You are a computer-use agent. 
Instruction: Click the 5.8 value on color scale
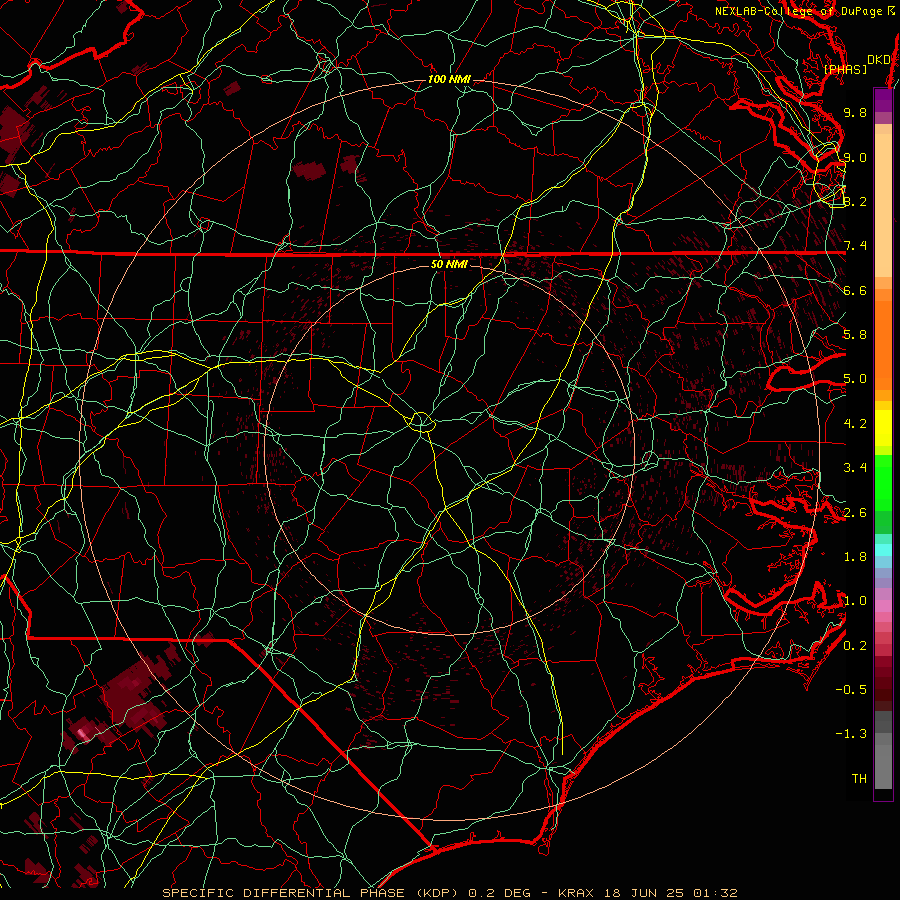[855, 335]
